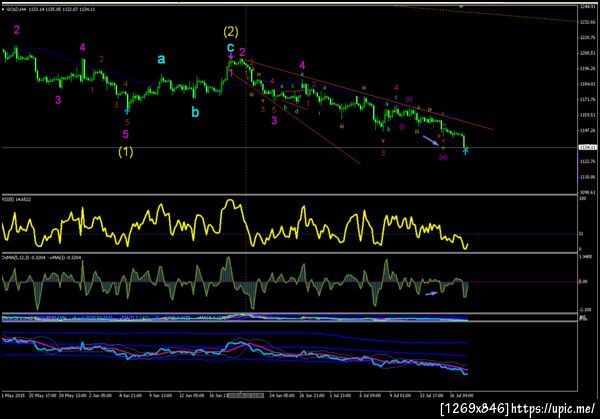The height and width of the screenshot is (419, 600).
Task: Click the 1147.26 value on the price axis
Action: click(587, 130)
